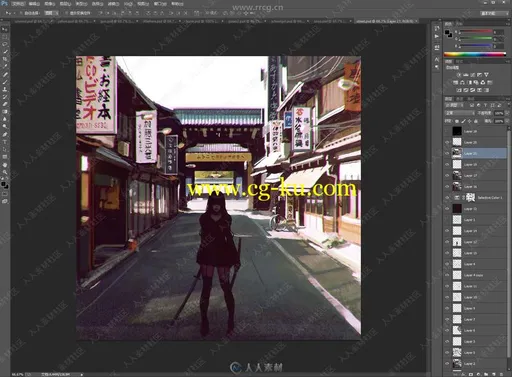Toggle Quick Mask mode in toolbox

[5, 194]
